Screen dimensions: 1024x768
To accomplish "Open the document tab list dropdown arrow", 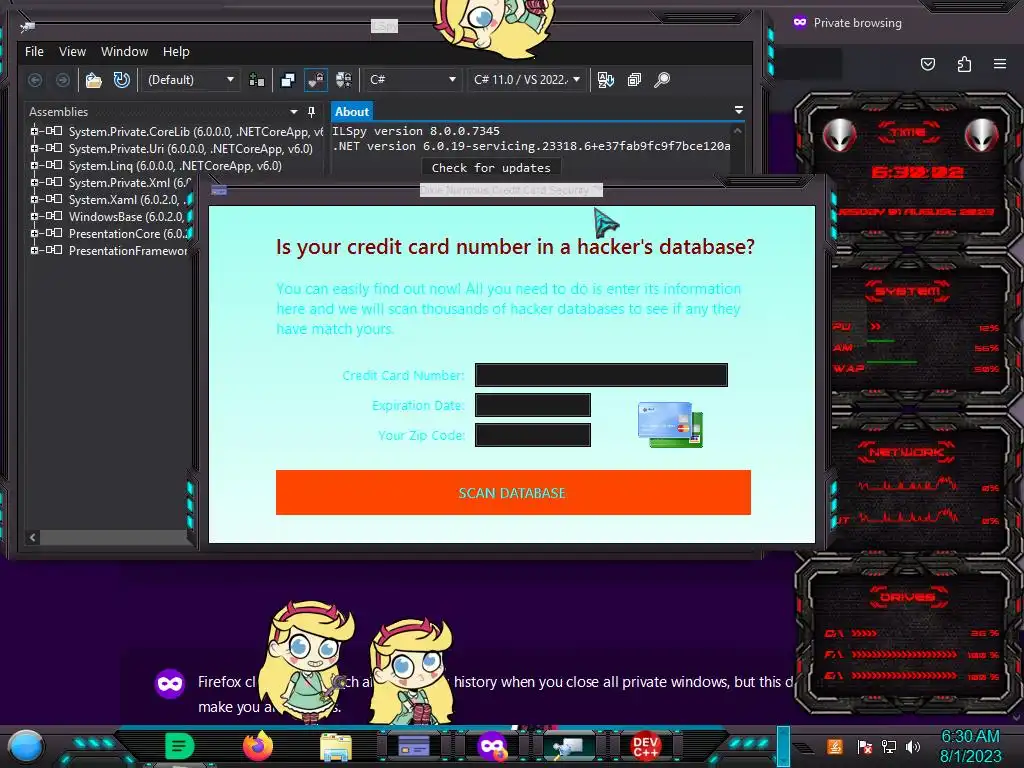I will point(739,110).
